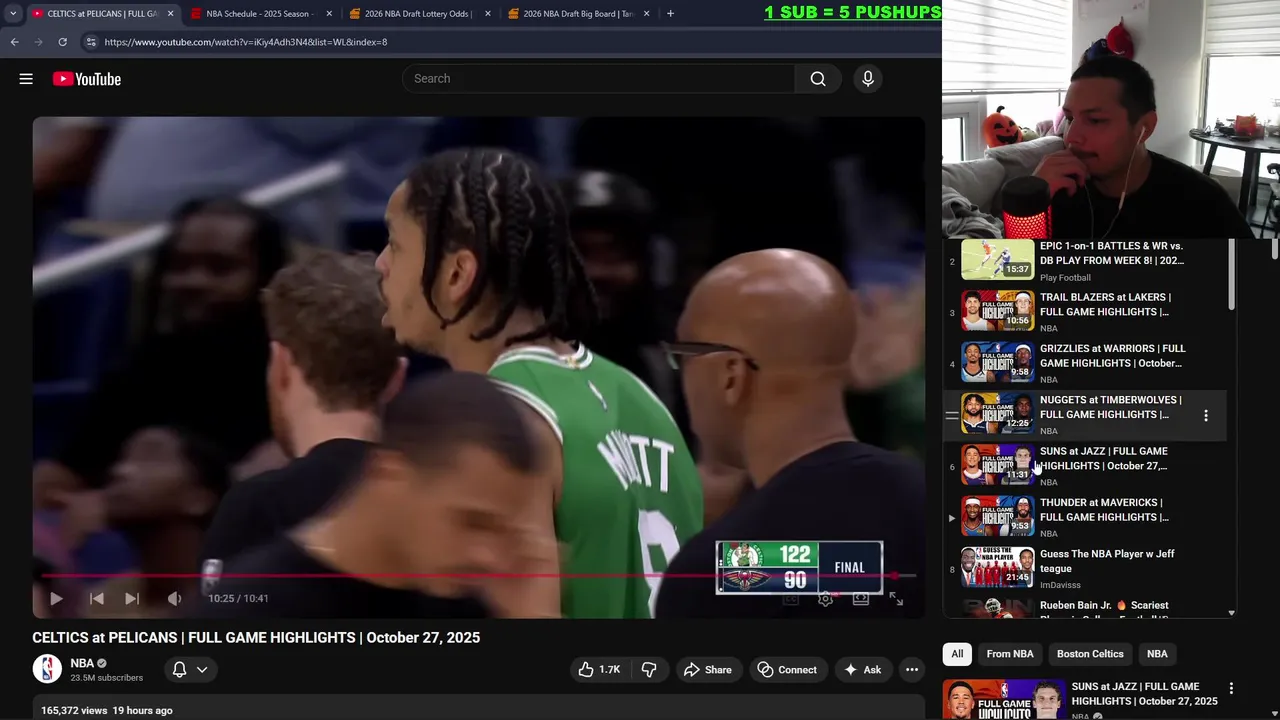Dislike the video with thumbs down
The width and height of the screenshot is (1280, 720).
pos(649,669)
